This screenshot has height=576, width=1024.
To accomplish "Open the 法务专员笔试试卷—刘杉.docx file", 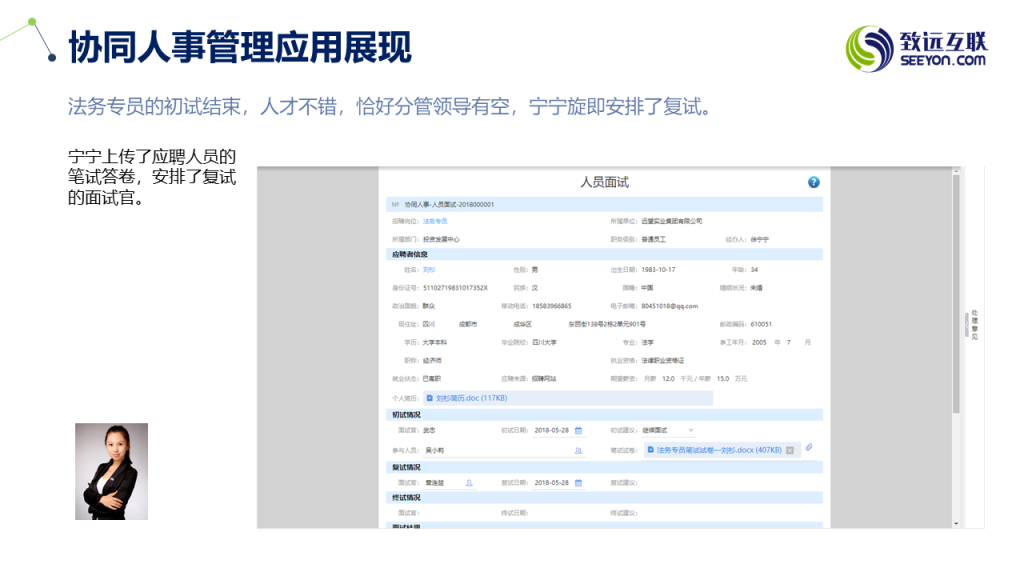I will pyautogui.click(x=717, y=451).
